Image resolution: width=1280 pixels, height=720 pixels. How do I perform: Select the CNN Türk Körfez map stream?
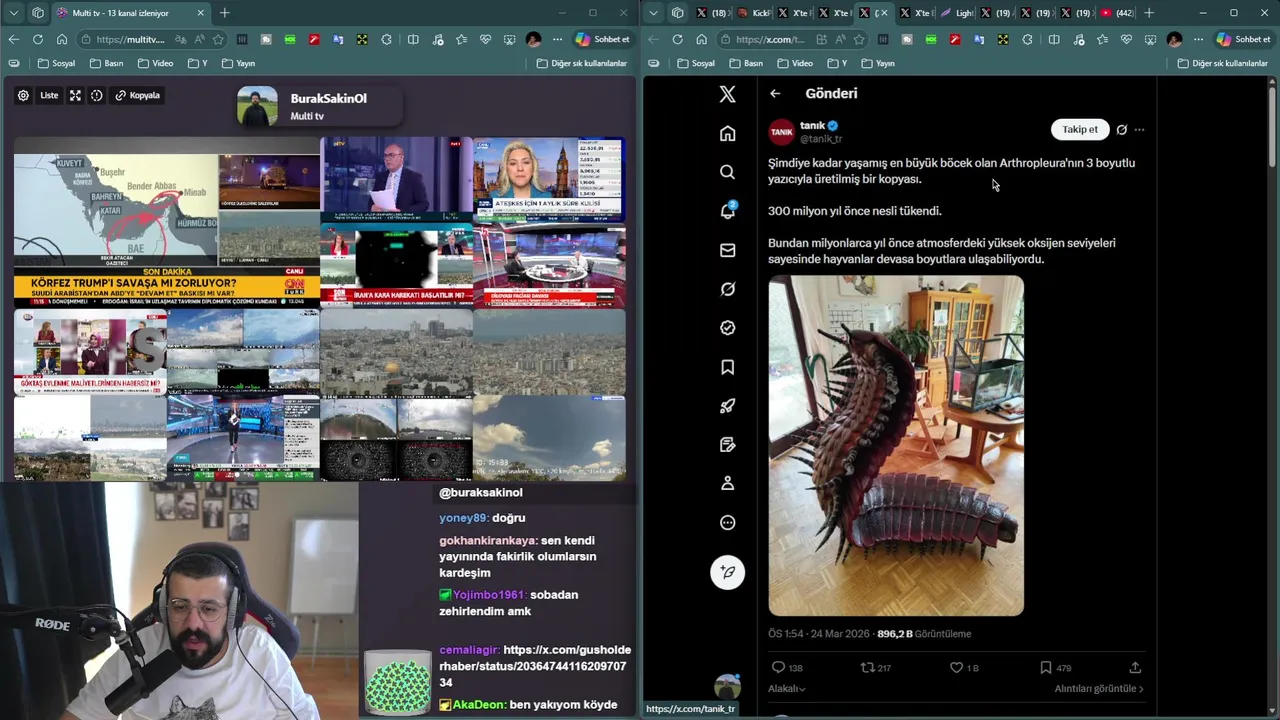pos(167,223)
